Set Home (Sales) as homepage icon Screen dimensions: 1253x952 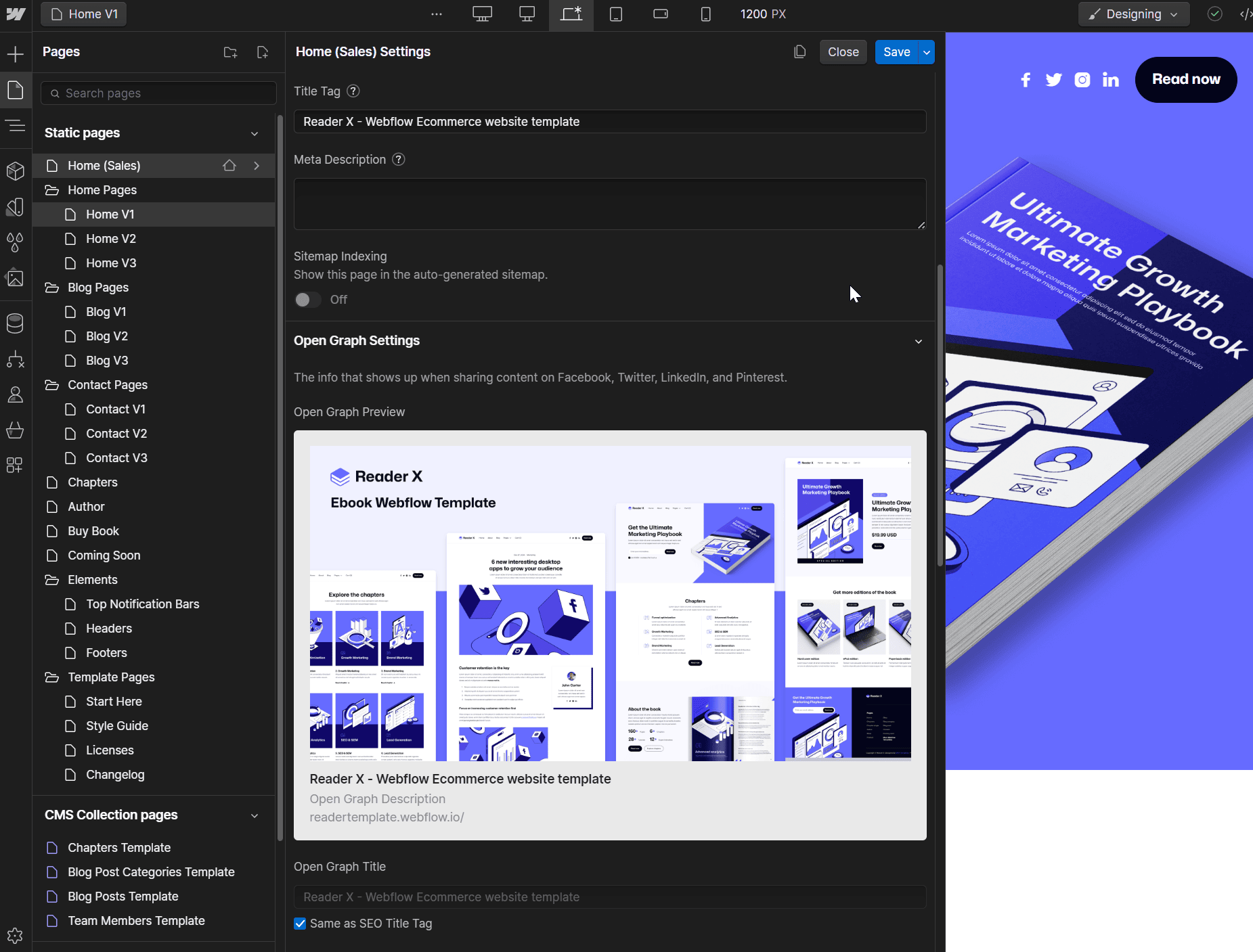pos(229,166)
